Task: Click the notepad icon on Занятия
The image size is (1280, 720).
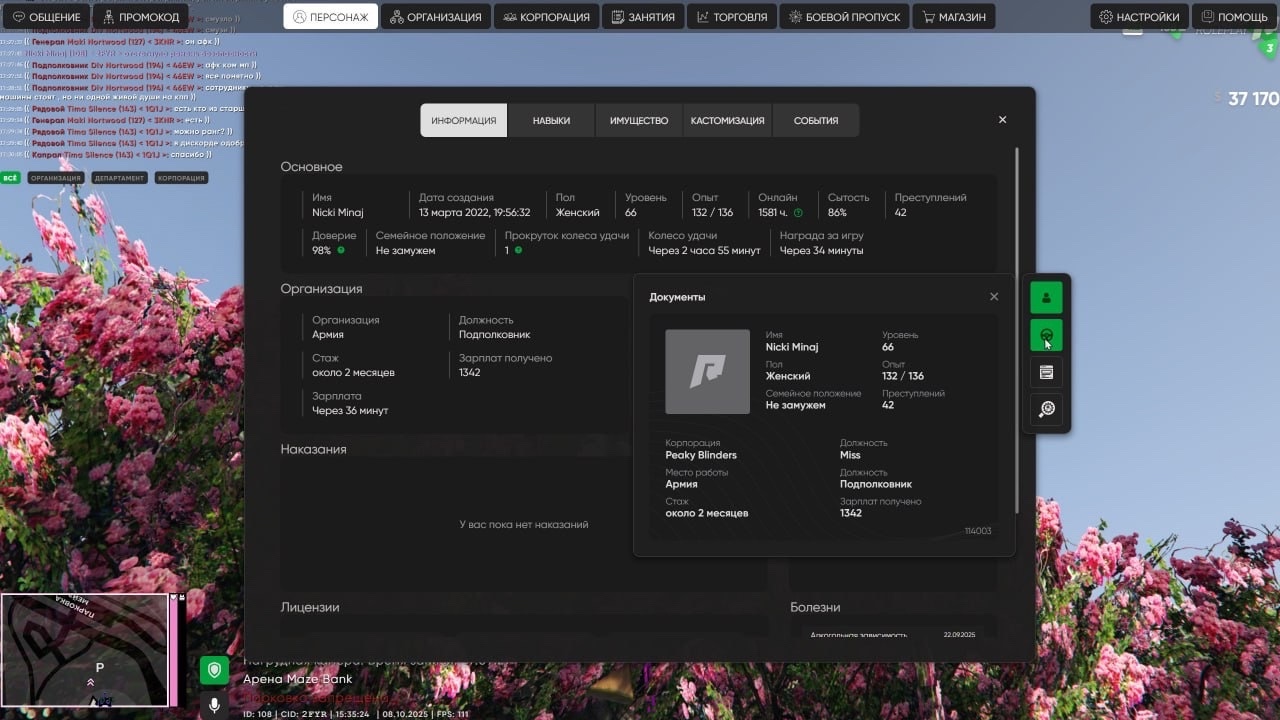Action: [619, 17]
